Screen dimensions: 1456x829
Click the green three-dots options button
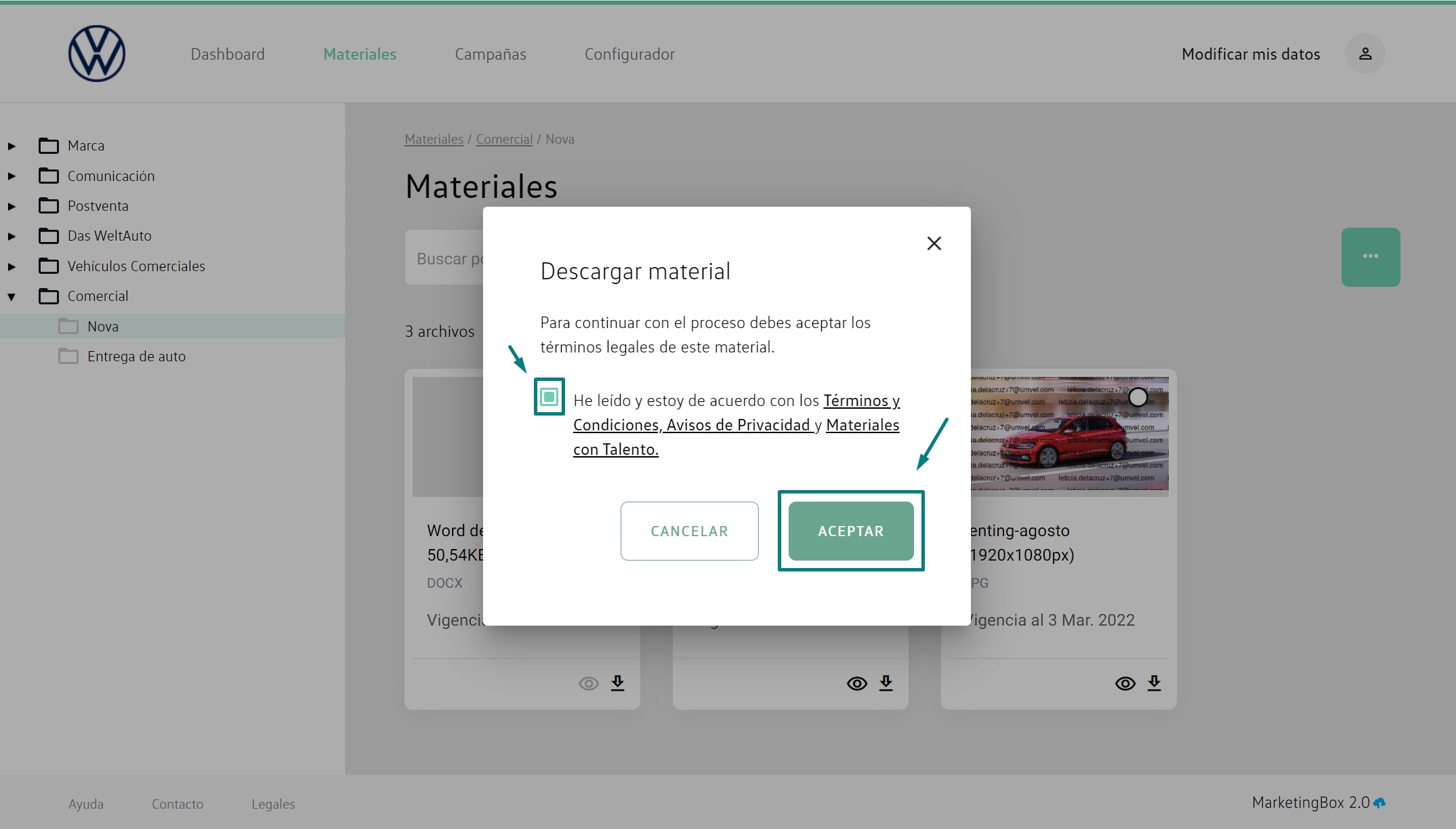point(1370,257)
